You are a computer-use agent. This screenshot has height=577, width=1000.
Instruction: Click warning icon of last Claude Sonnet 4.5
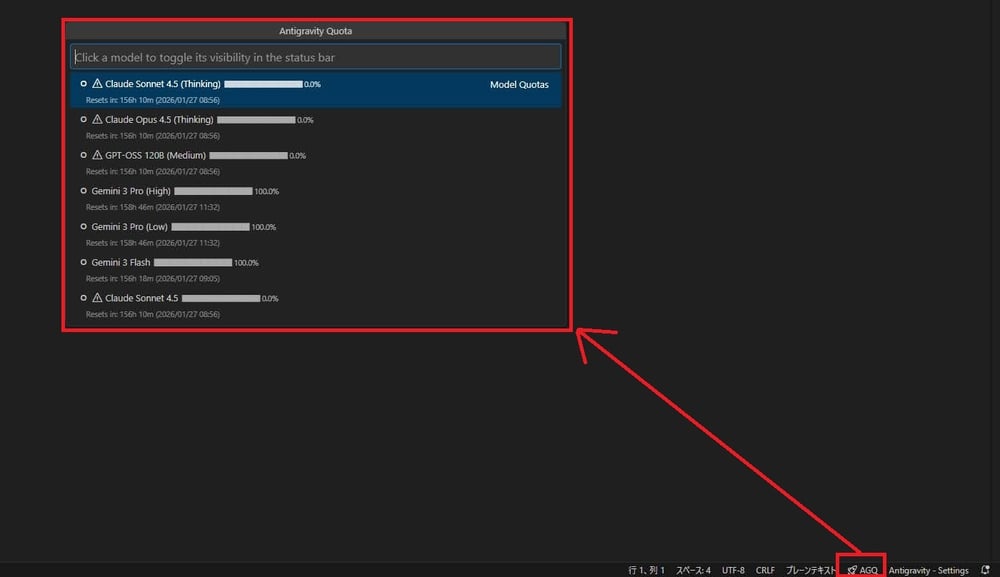pyautogui.click(x=97, y=298)
